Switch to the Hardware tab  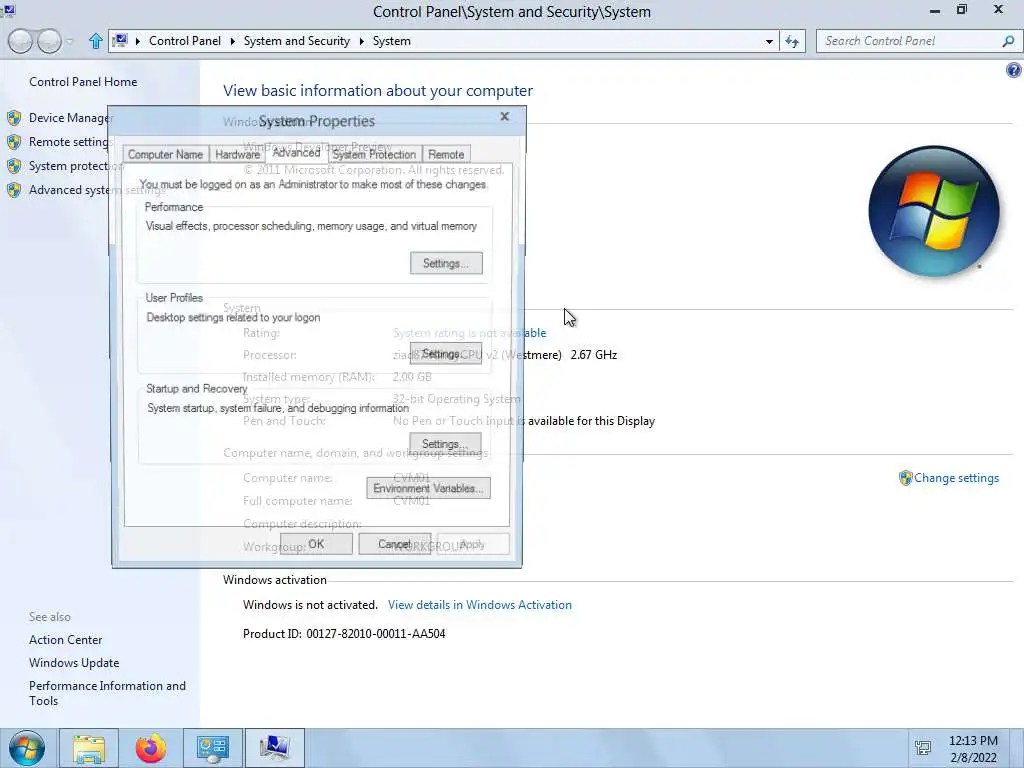[x=238, y=154]
